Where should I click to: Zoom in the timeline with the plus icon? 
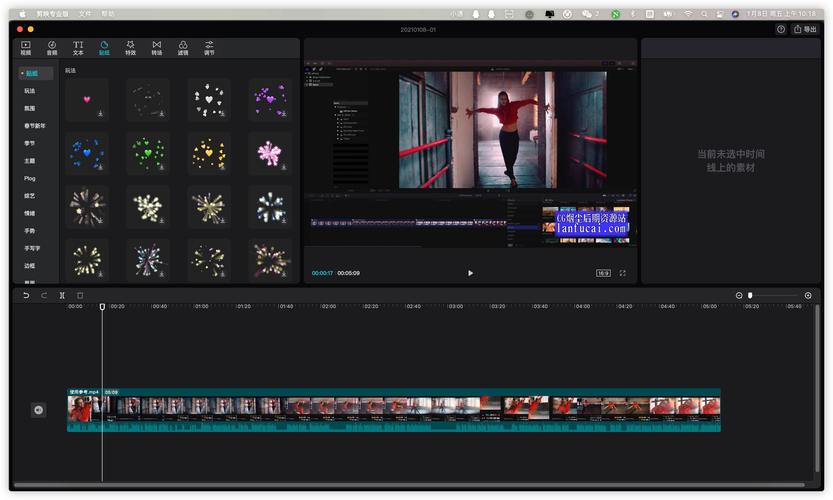[808, 295]
